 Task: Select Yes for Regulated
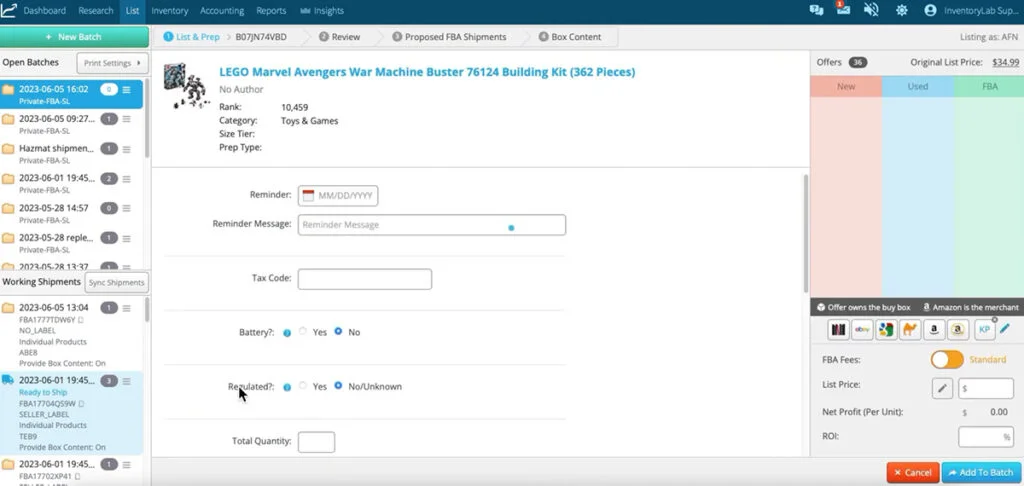(x=304, y=386)
